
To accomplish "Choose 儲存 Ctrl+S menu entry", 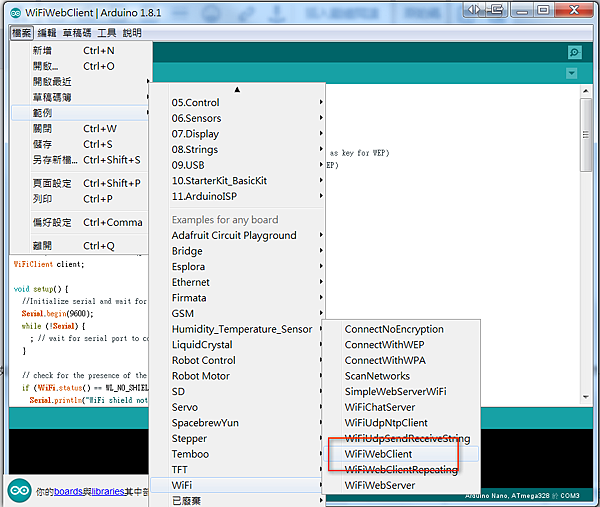I will (x=80, y=144).
